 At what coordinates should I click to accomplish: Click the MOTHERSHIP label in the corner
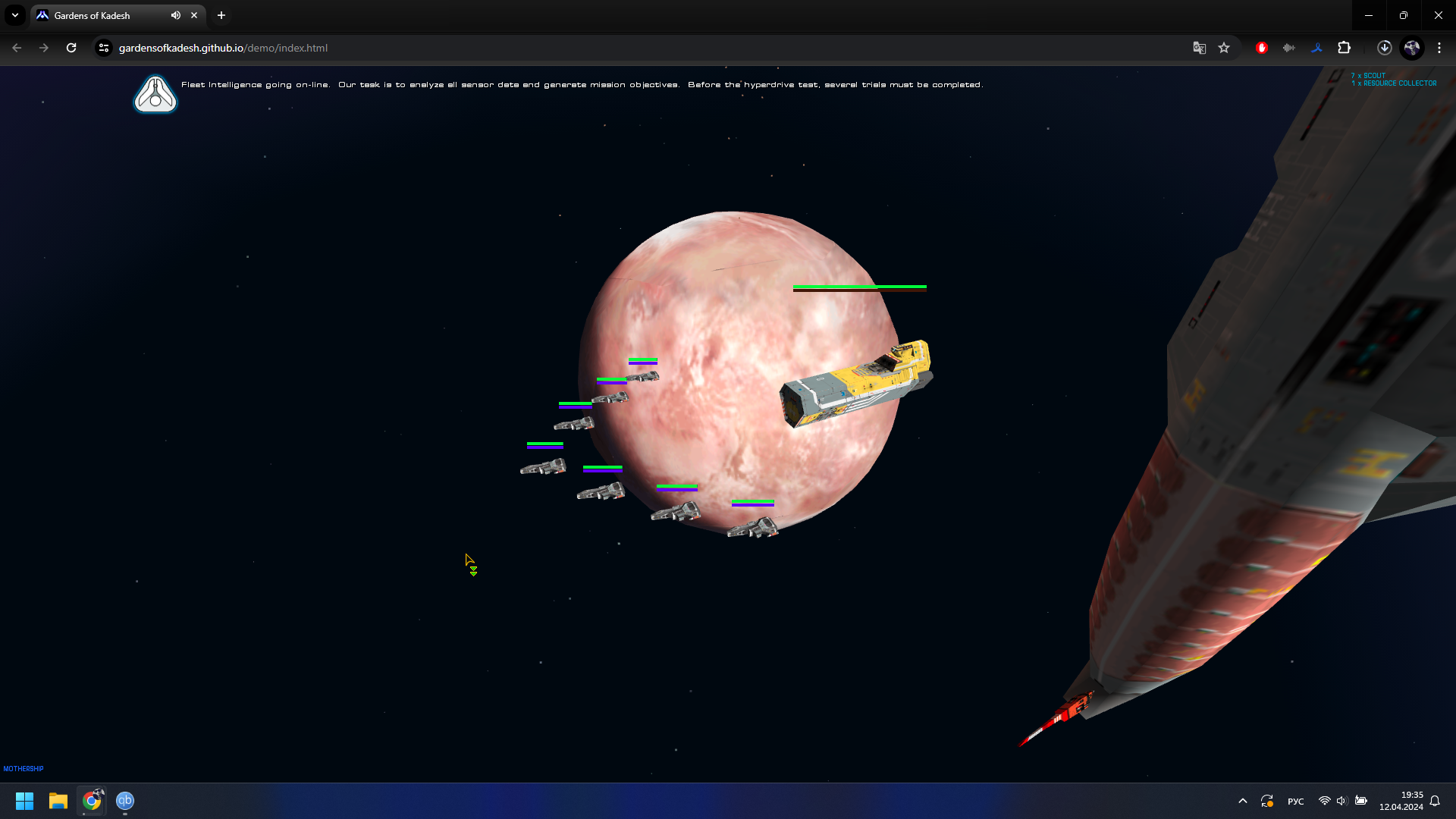pyautogui.click(x=24, y=768)
